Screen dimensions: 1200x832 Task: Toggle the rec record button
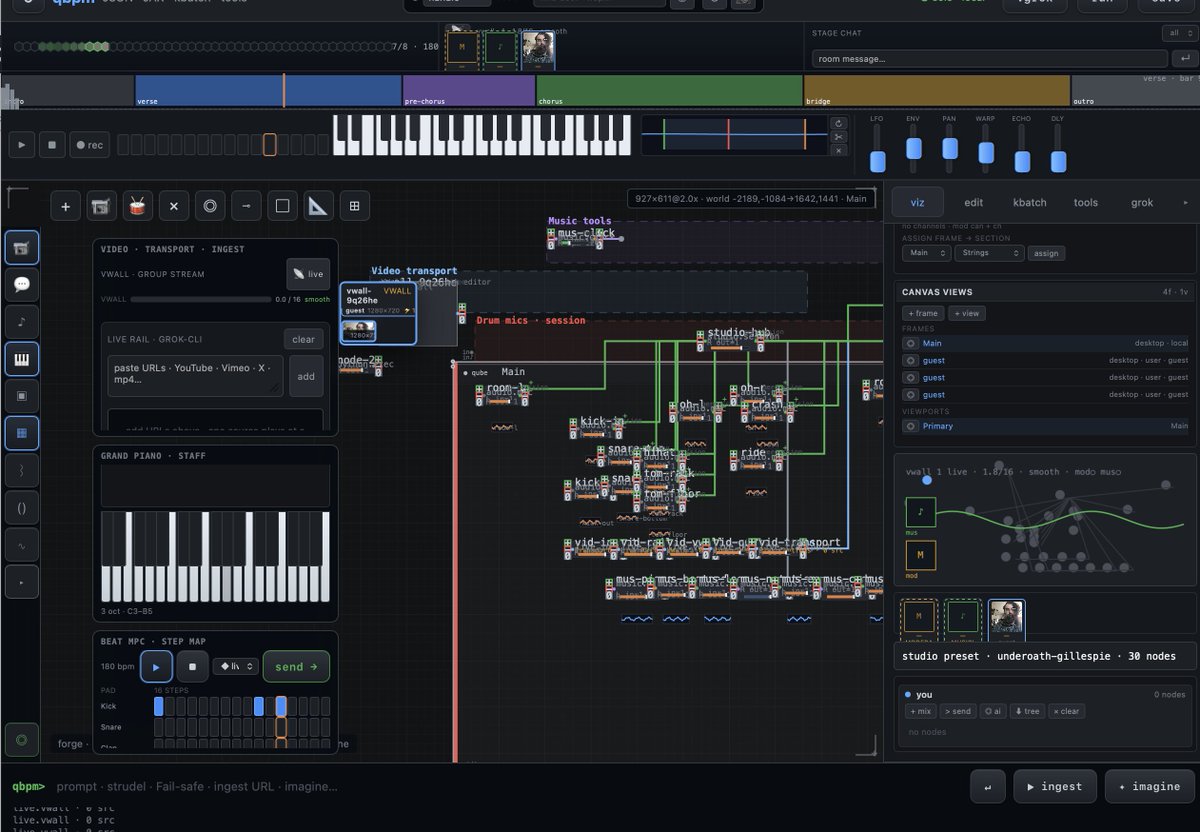point(89,145)
